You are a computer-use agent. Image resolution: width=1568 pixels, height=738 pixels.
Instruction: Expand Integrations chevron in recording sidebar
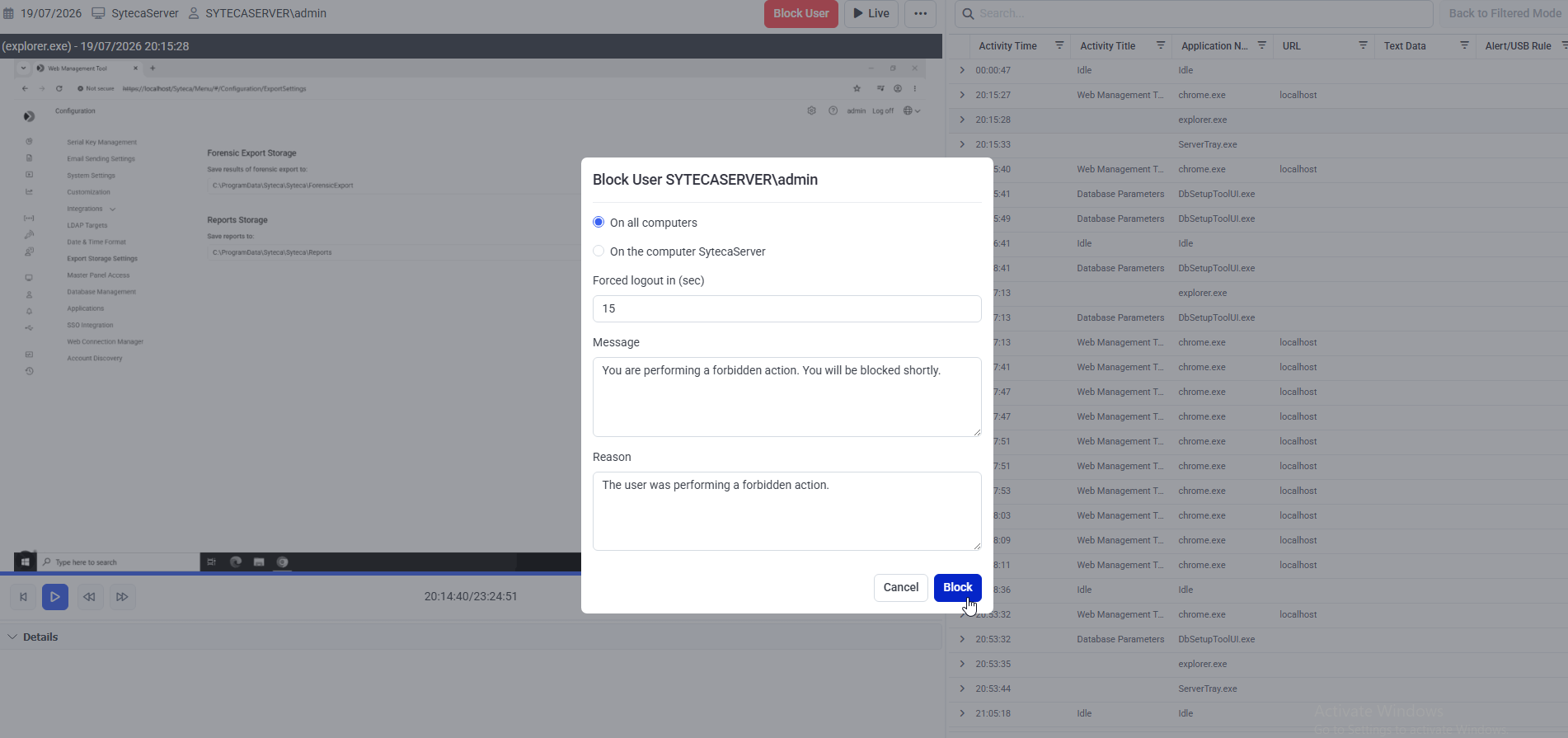[113, 209]
